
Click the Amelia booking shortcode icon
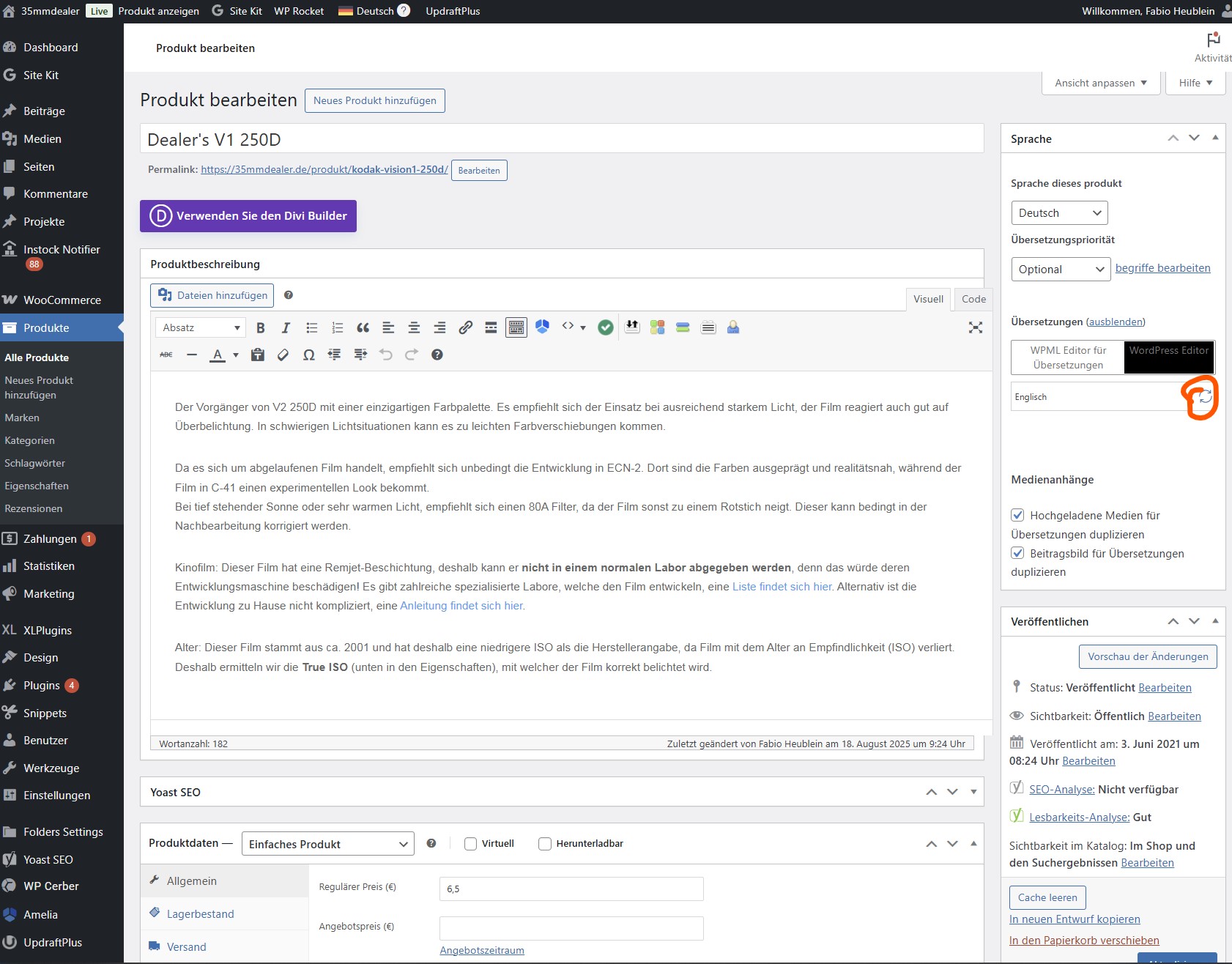(x=542, y=327)
